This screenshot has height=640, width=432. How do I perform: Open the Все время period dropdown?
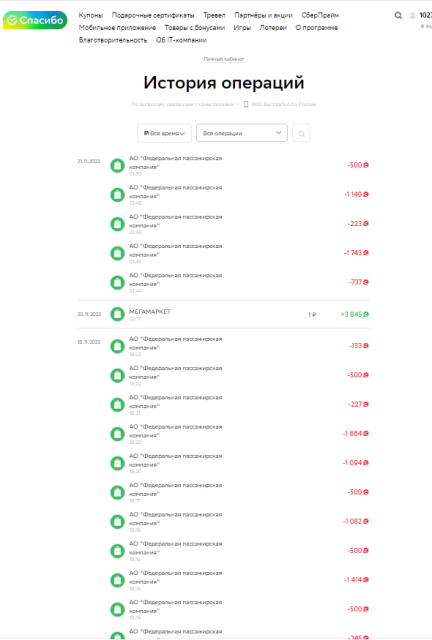pos(164,133)
